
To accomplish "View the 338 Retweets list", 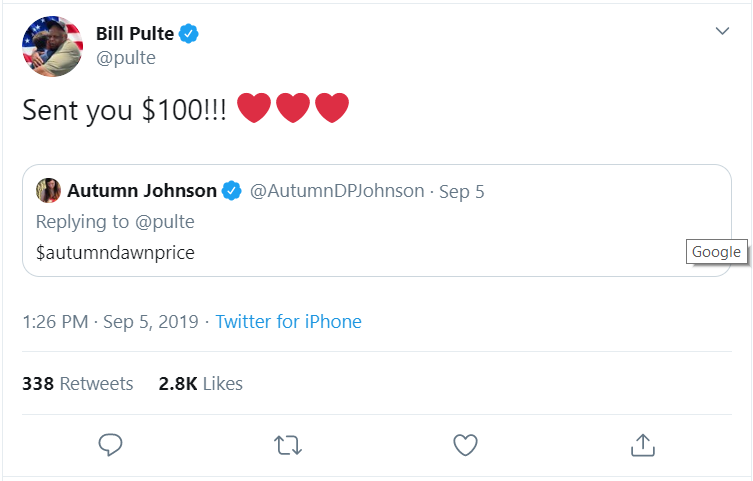I will point(77,383).
